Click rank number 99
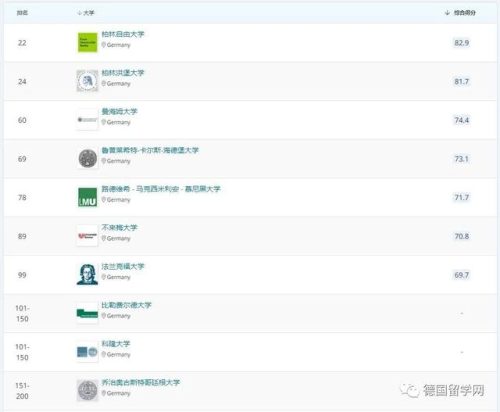The image size is (500, 412). click(22, 275)
